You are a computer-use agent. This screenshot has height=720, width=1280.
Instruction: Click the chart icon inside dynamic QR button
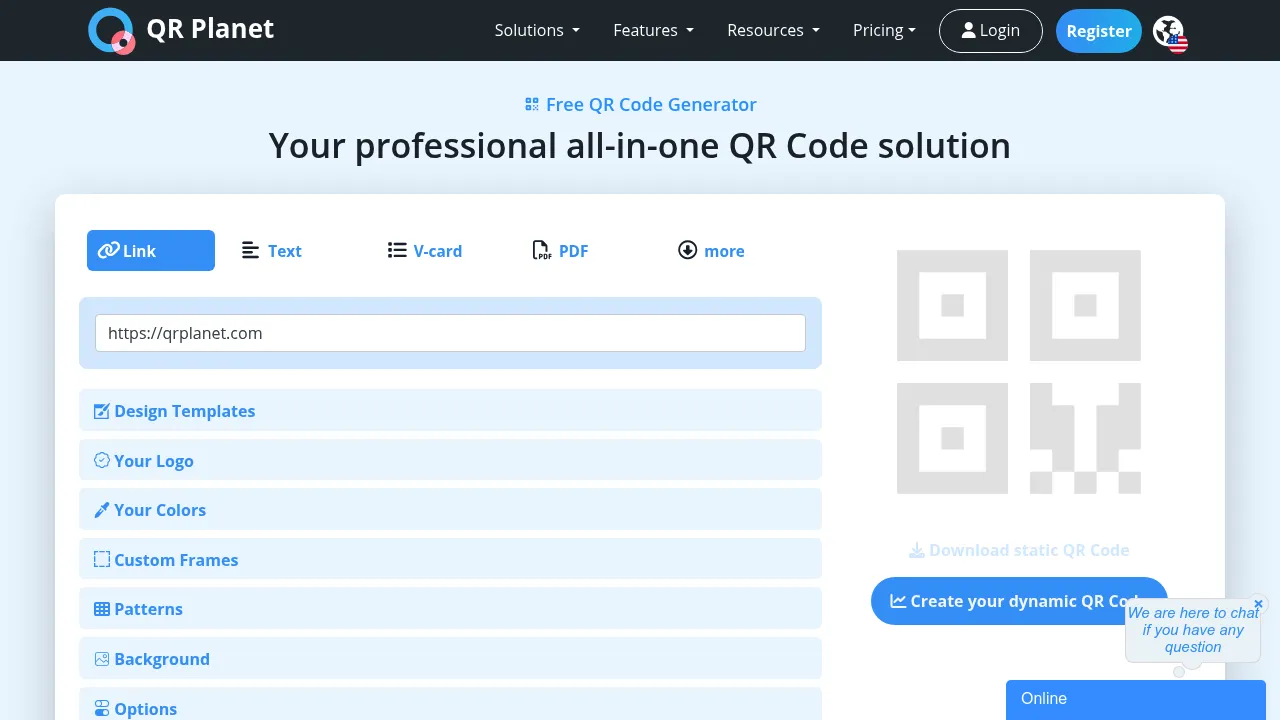click(900, 601)
